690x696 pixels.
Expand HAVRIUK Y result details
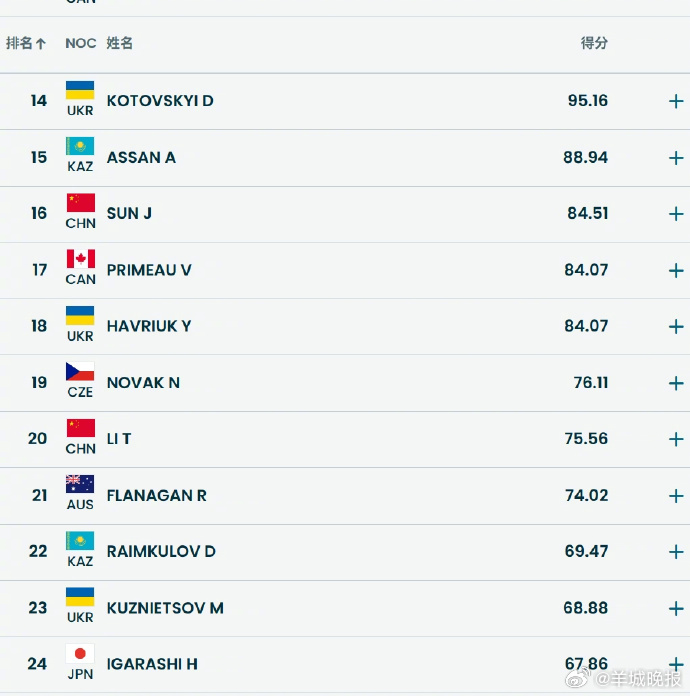click(676, 327)
